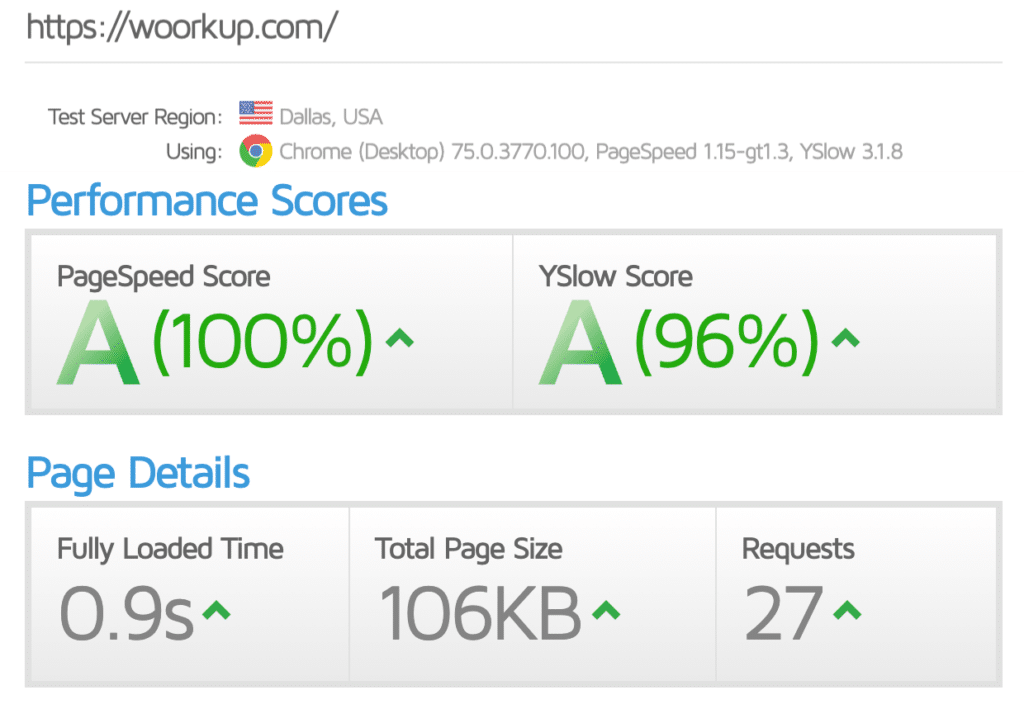Click the 106KB page size value
1024x704 pixels.
[480, 613]
